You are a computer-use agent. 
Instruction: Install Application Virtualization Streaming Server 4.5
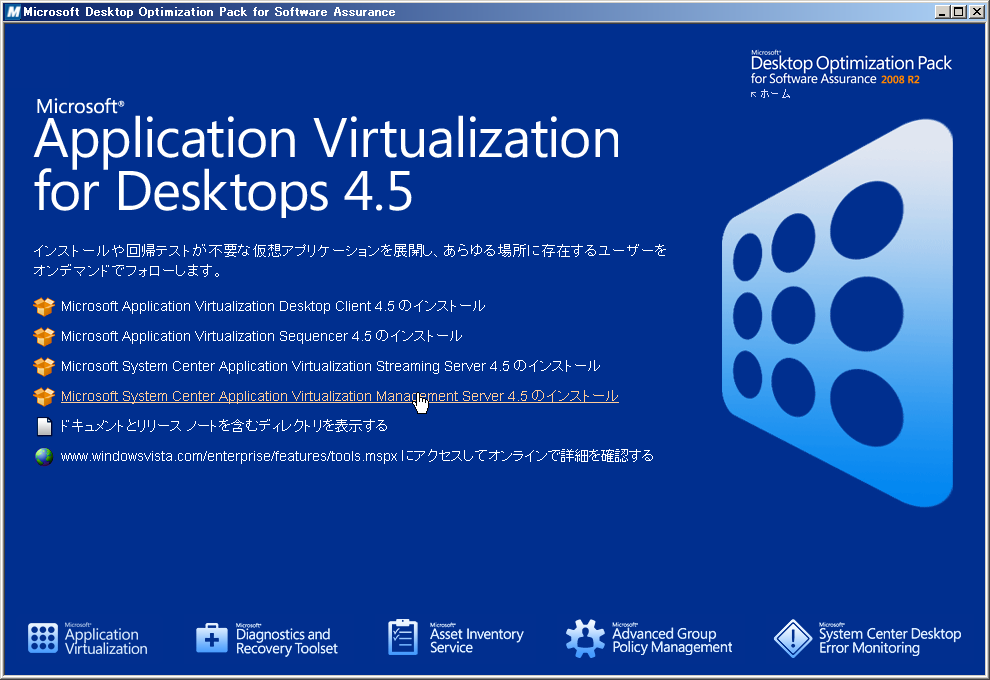pos(330,366)
